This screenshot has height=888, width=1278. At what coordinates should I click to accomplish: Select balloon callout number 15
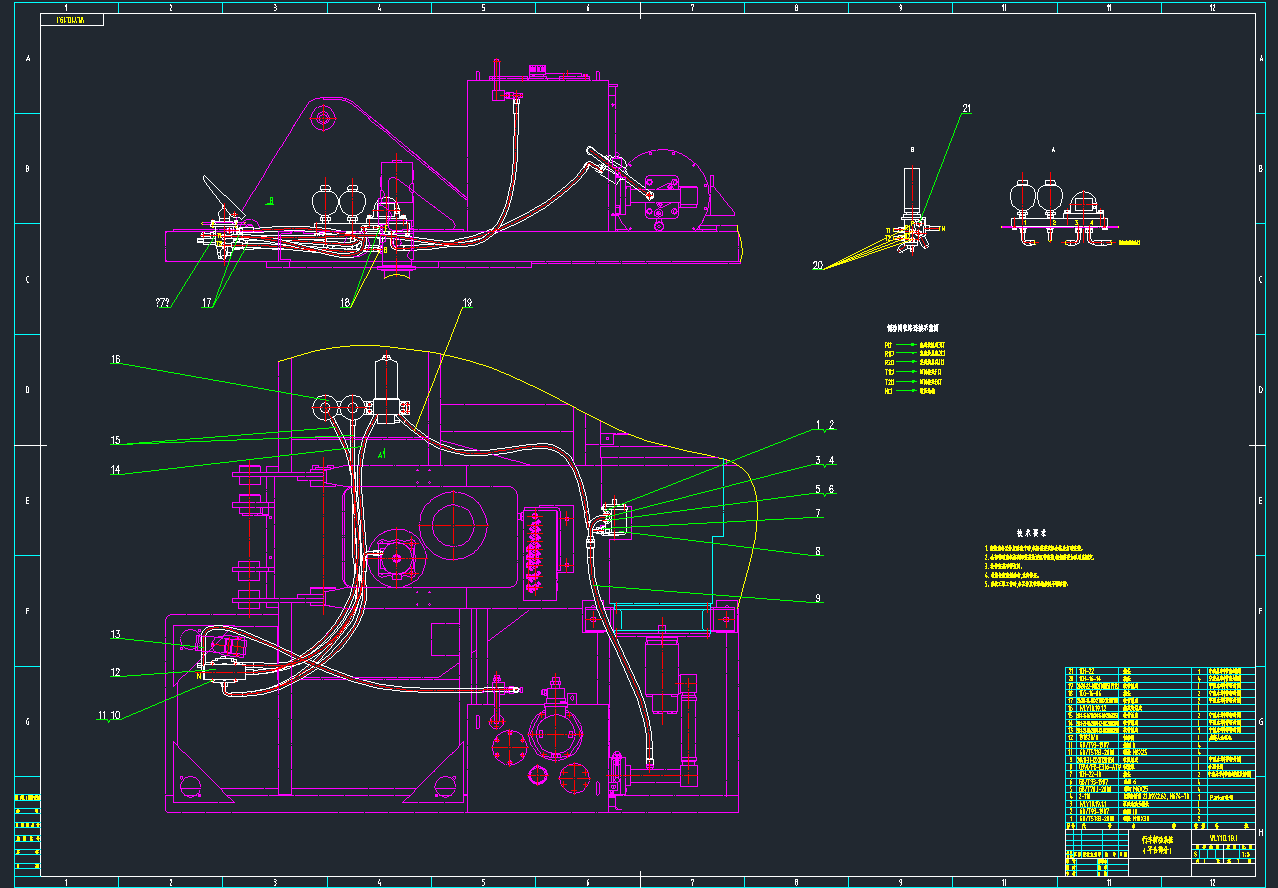coord(116,440)
